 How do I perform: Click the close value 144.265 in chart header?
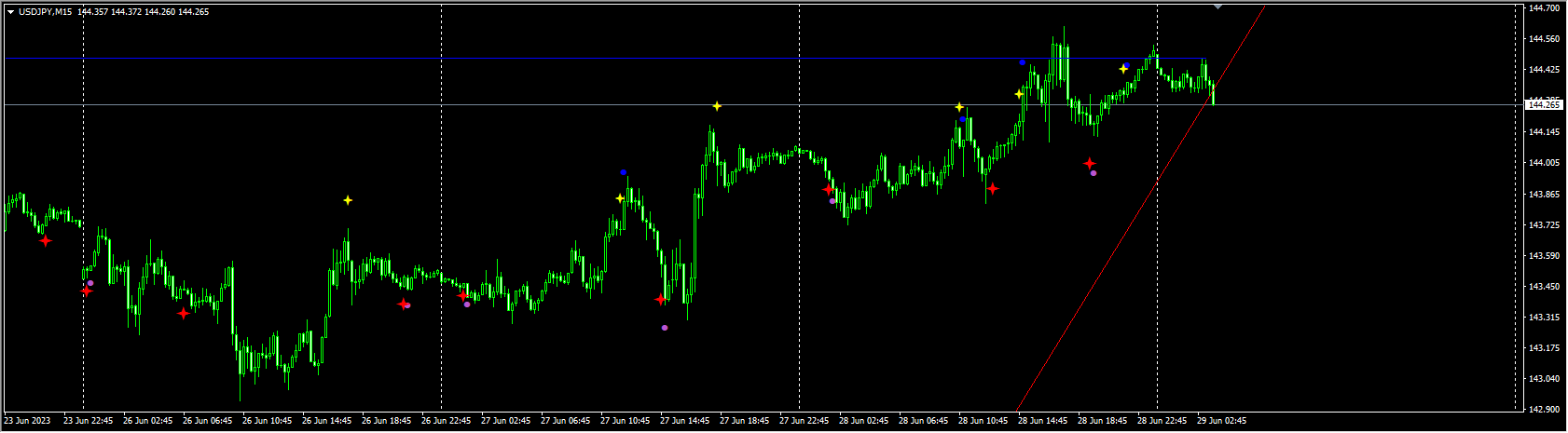[x=194, y=12]
